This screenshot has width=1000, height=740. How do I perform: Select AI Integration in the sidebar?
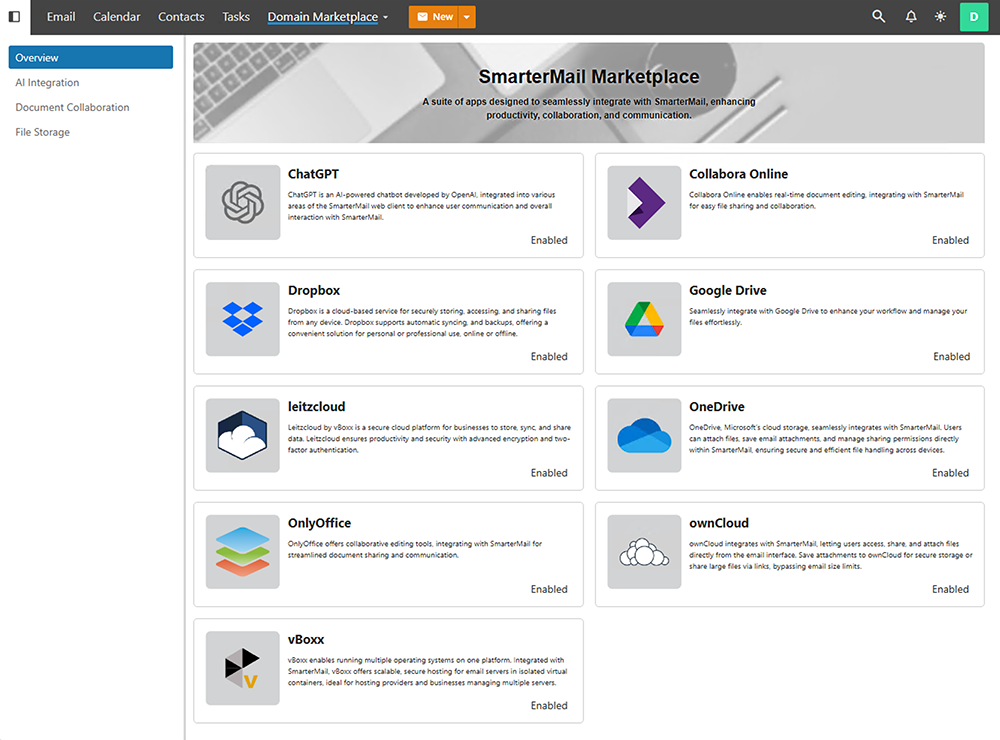47,82
